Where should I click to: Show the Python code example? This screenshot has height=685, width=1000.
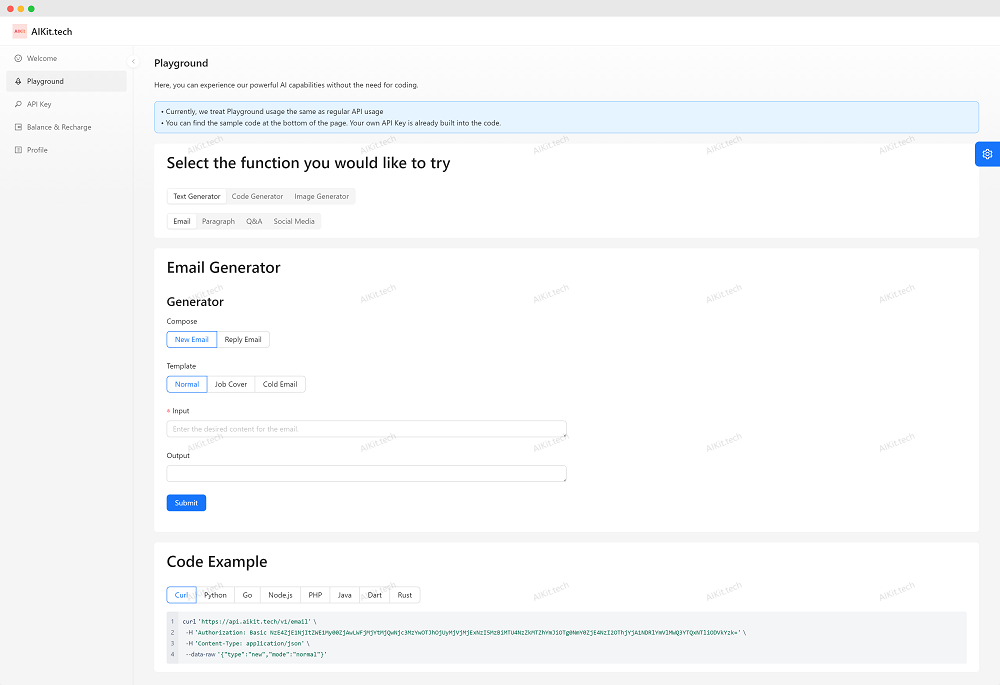[215, 595]
